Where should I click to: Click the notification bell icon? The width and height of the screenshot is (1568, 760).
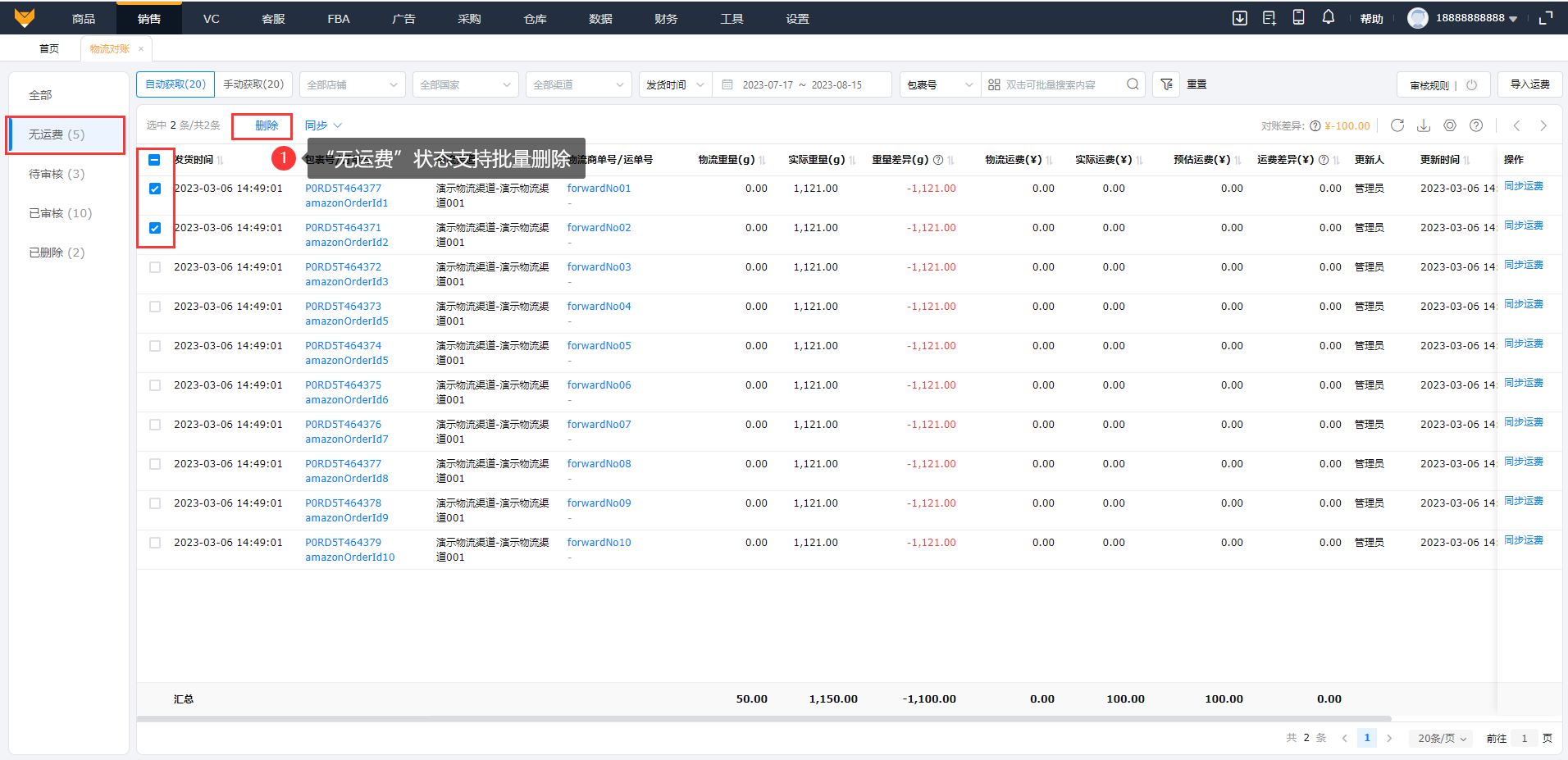[1328, 17]
